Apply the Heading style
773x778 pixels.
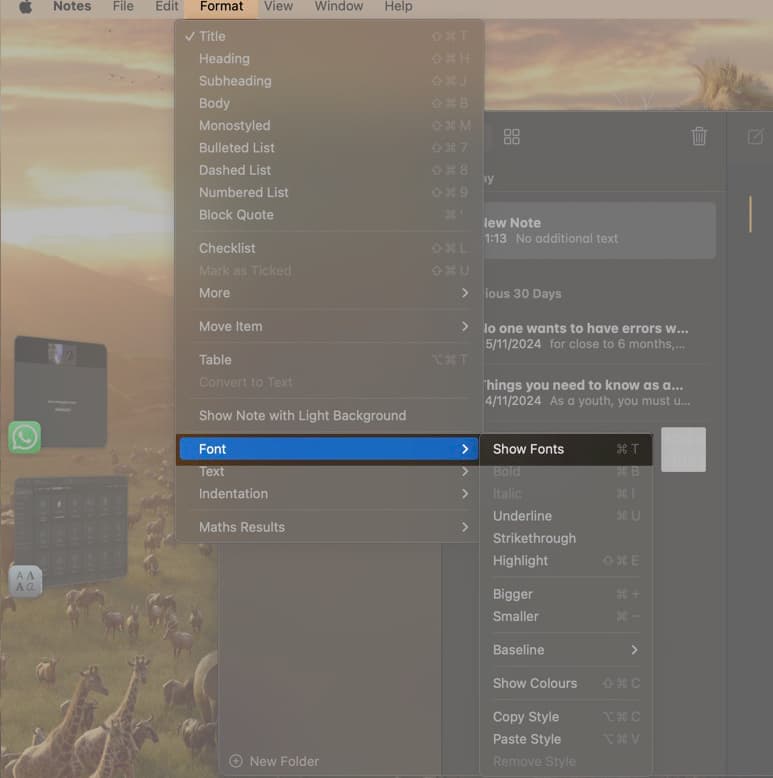point(328,59)
